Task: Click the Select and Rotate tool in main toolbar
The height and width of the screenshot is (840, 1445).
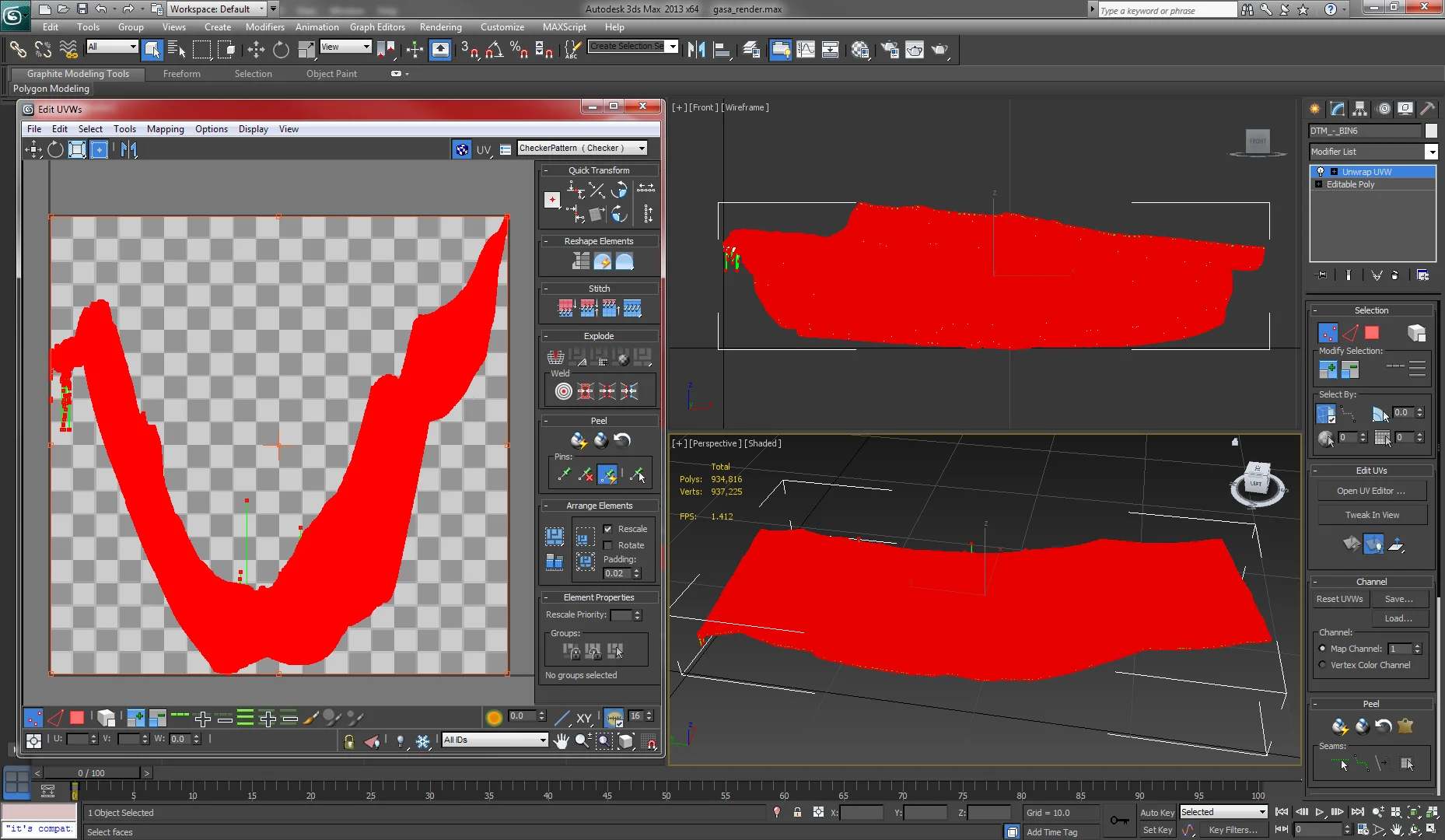Action: tap(281, 51)
